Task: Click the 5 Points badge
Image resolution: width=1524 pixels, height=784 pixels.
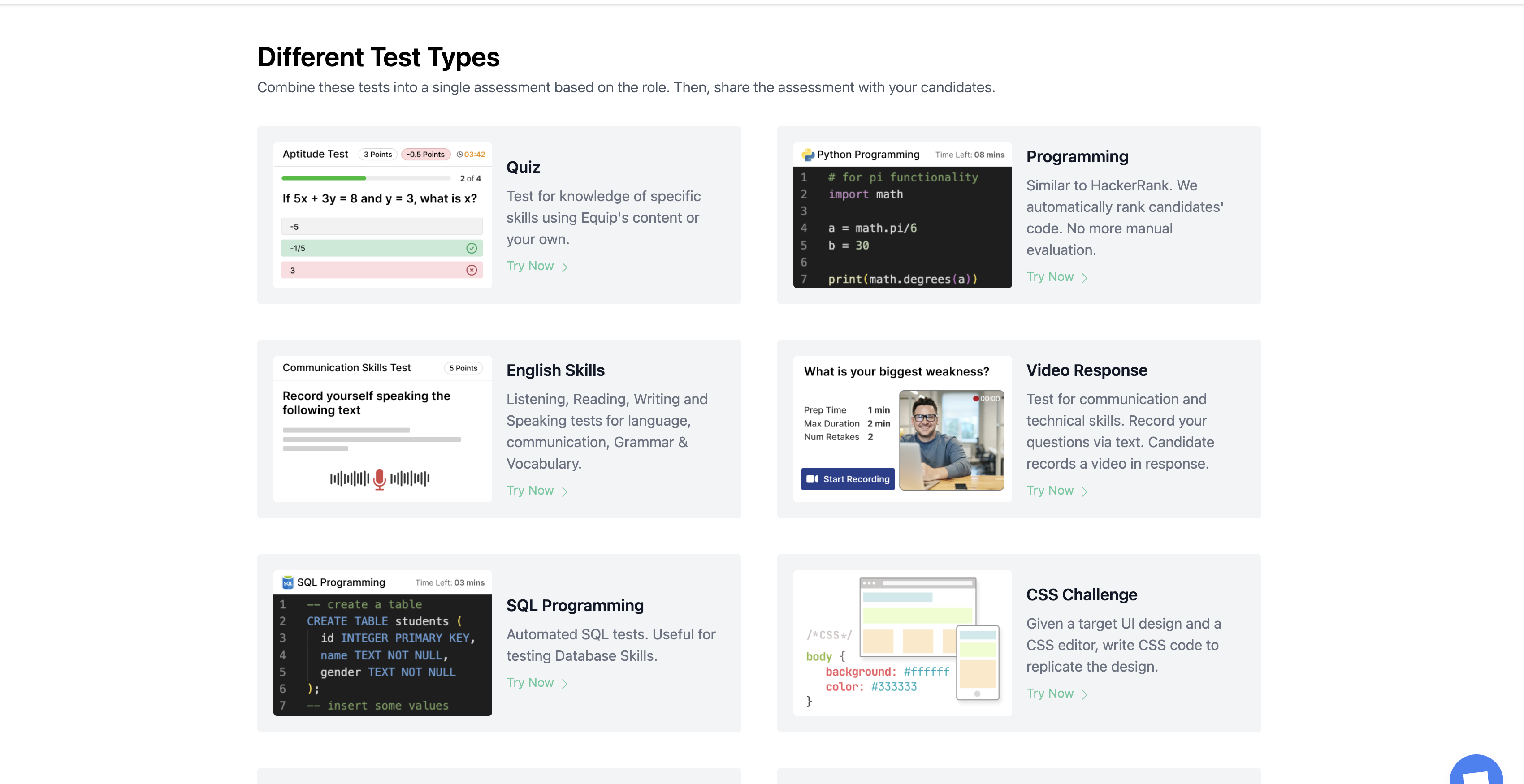Action: [463, 368]
